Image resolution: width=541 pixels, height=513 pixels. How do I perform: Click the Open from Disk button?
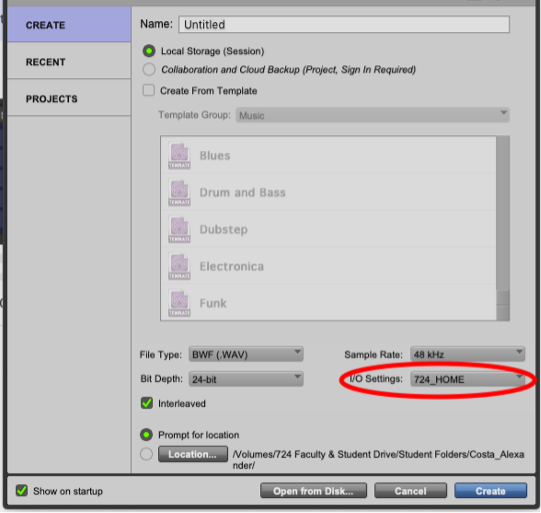pos(313,491)
